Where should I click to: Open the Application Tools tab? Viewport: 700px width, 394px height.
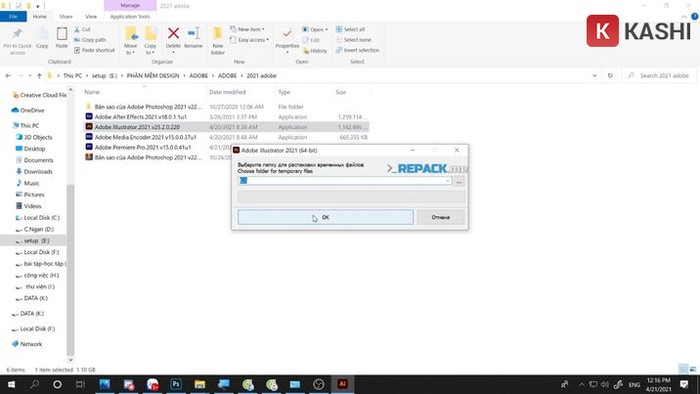pyautogui.click(x=130, y=17)
